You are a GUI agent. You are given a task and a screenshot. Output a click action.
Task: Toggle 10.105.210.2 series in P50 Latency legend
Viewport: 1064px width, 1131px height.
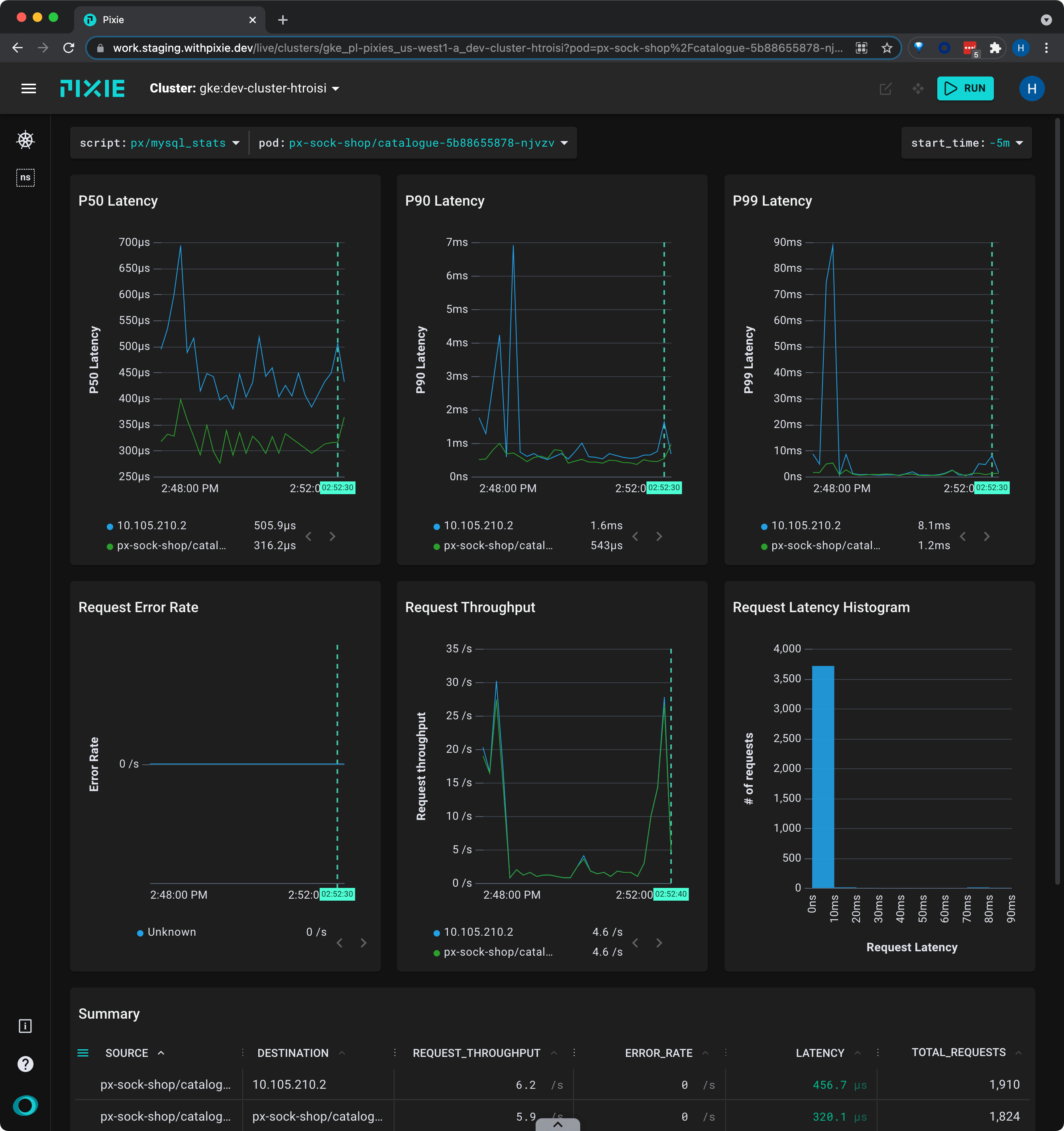point(151,526)
